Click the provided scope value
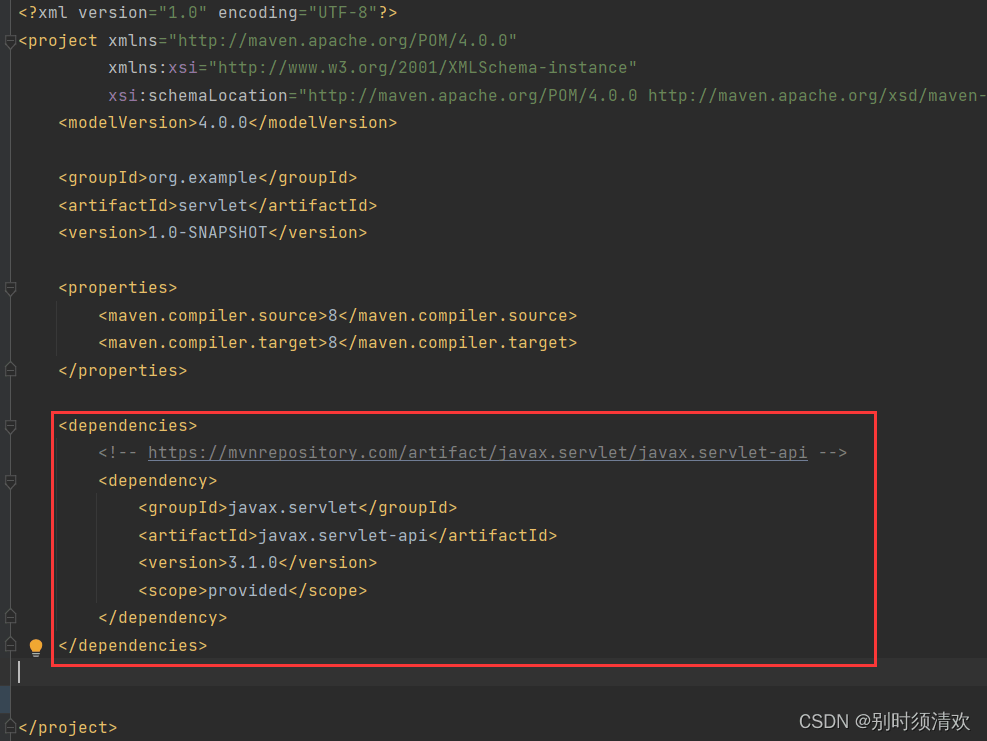987x741 pixels. pyautogui.click(x=247, y=590)
